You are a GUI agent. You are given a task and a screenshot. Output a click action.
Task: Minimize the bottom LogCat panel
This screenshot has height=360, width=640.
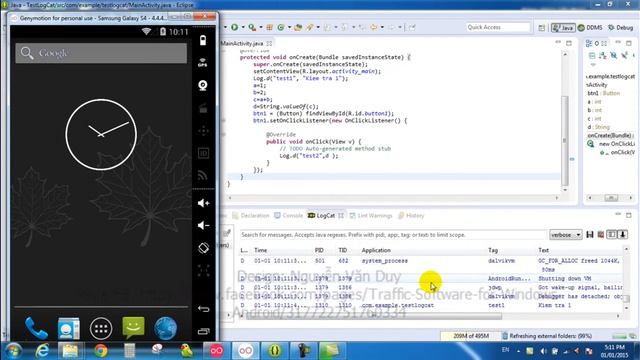[x=618, y=215]
